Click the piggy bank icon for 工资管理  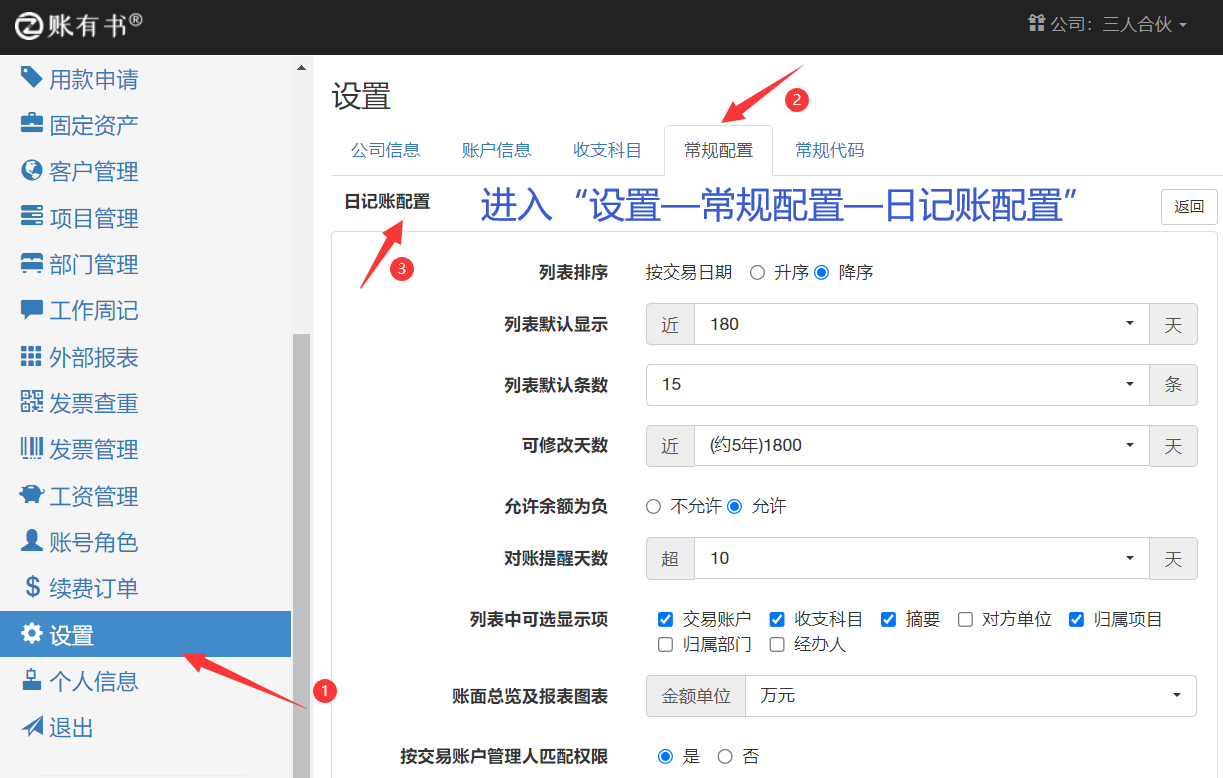(32, 496)
